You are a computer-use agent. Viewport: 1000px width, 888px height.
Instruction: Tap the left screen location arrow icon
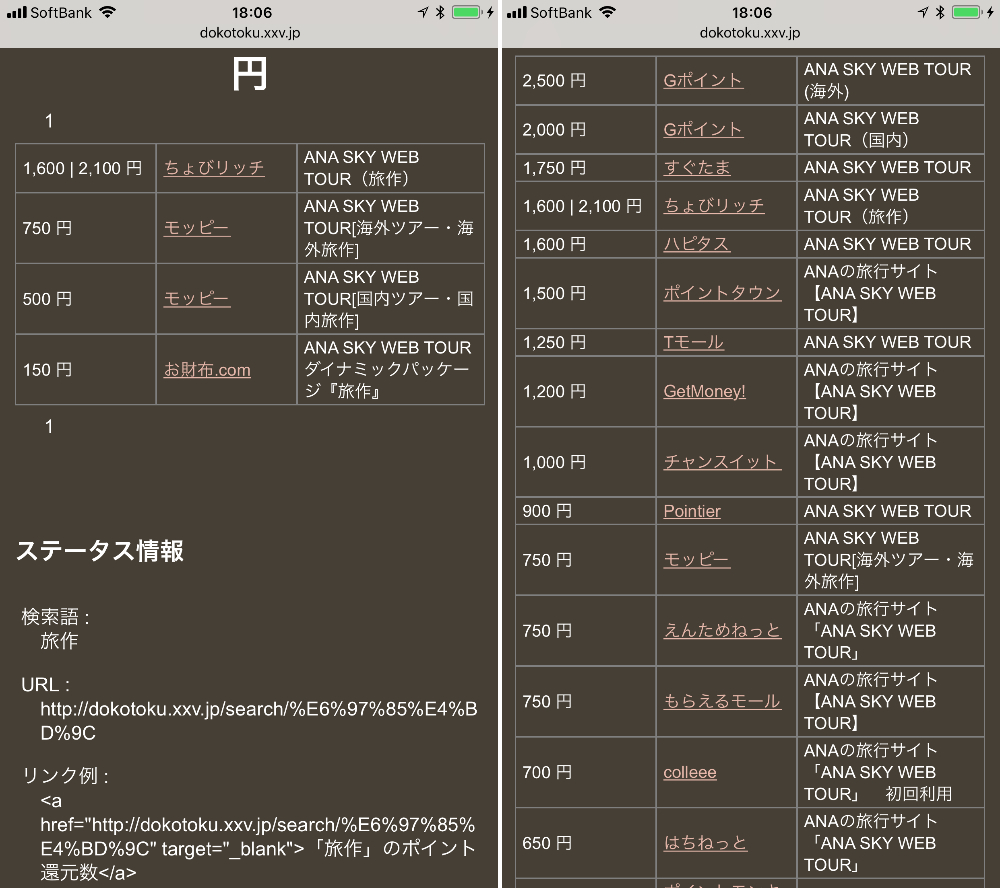(423, 12)
